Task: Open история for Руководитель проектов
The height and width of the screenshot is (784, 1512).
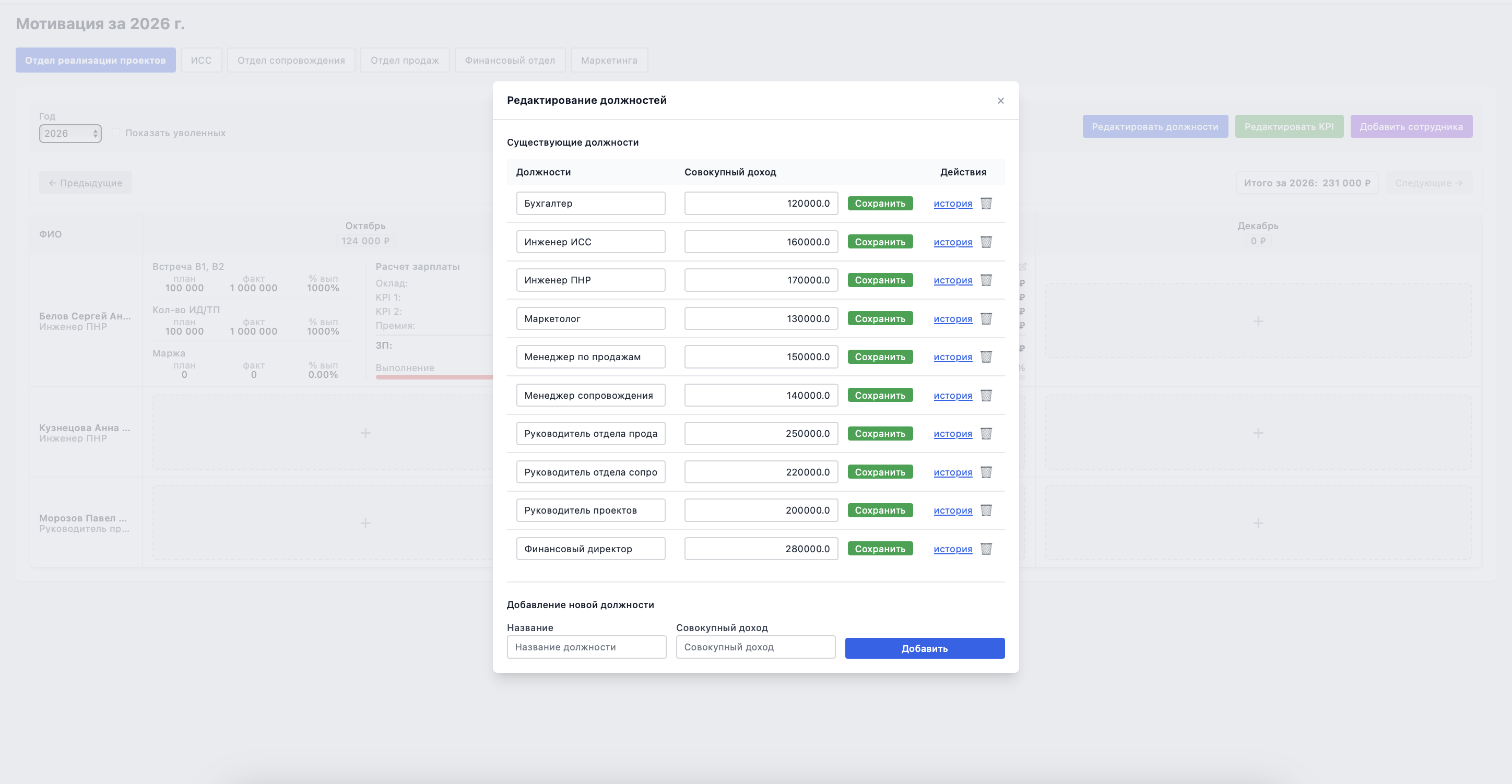Action: click(x=953, y=510)
